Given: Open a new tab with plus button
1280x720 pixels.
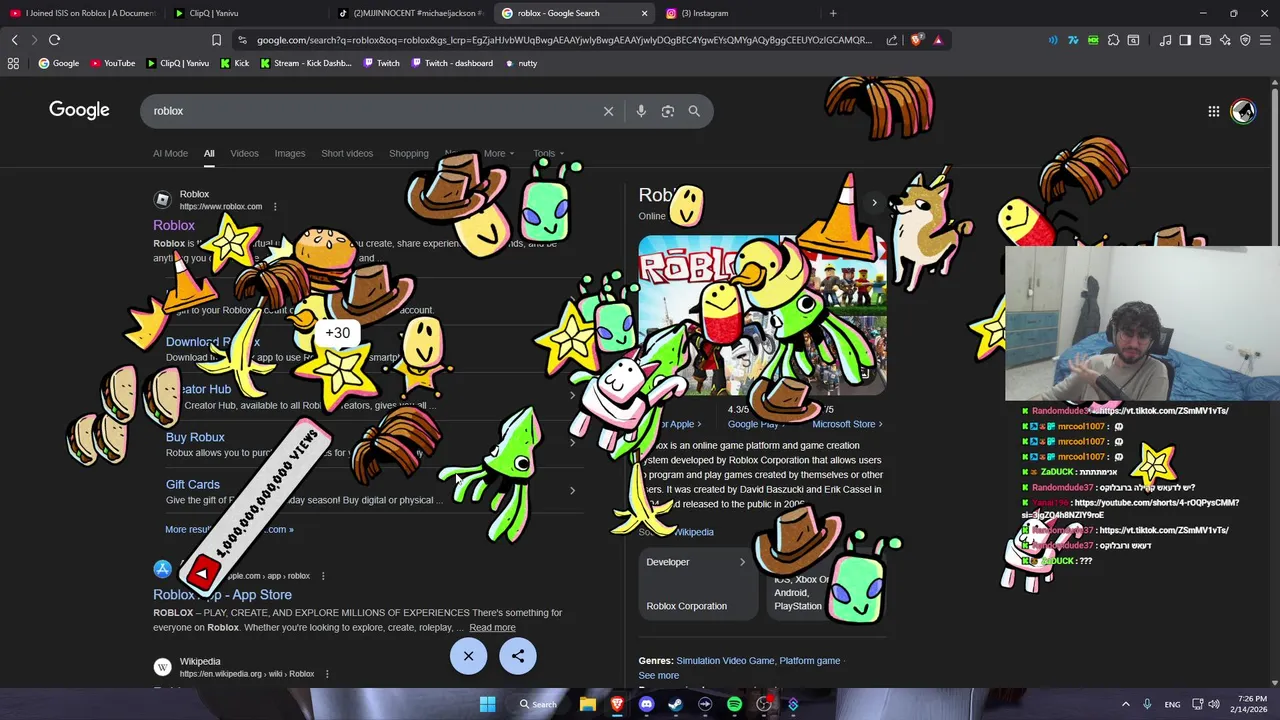Looking at the screenshot, I should tap(833, 13).
